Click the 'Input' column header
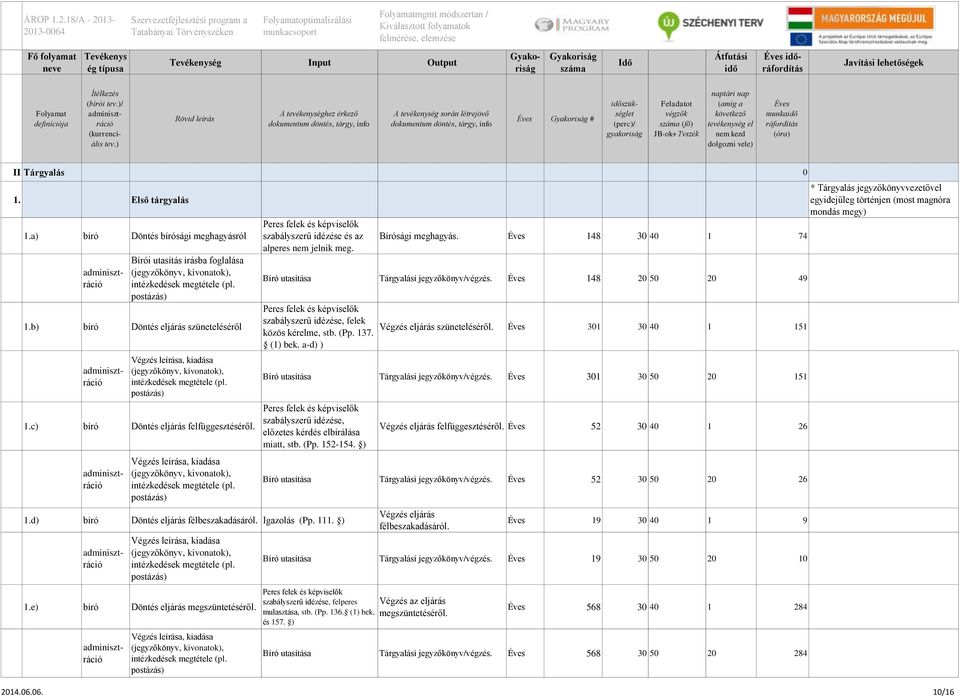The width and height of the screenshot is (960, 696). click(320, 62)
